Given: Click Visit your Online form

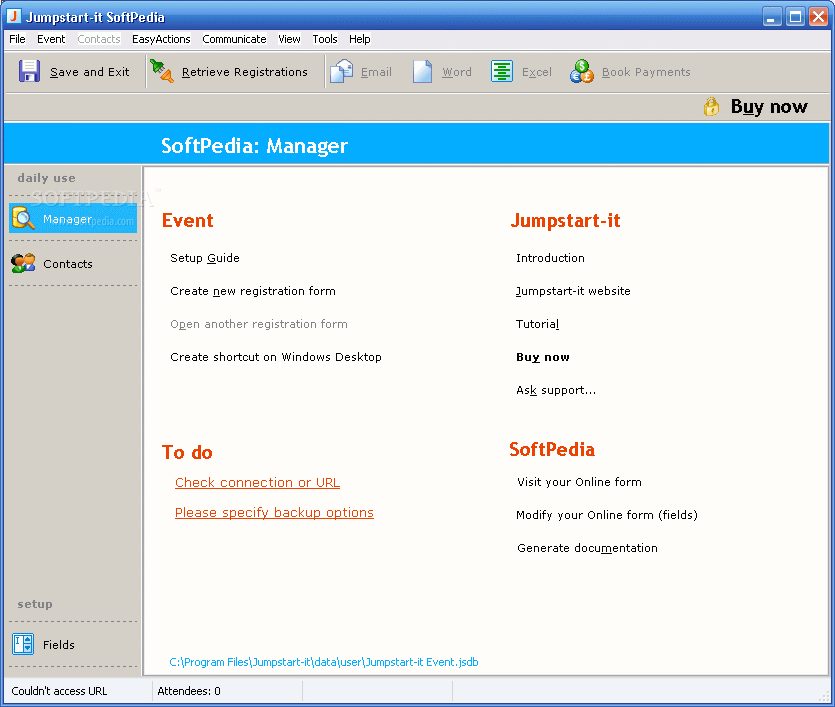Looking at the screenshot, I should point(579,482).
